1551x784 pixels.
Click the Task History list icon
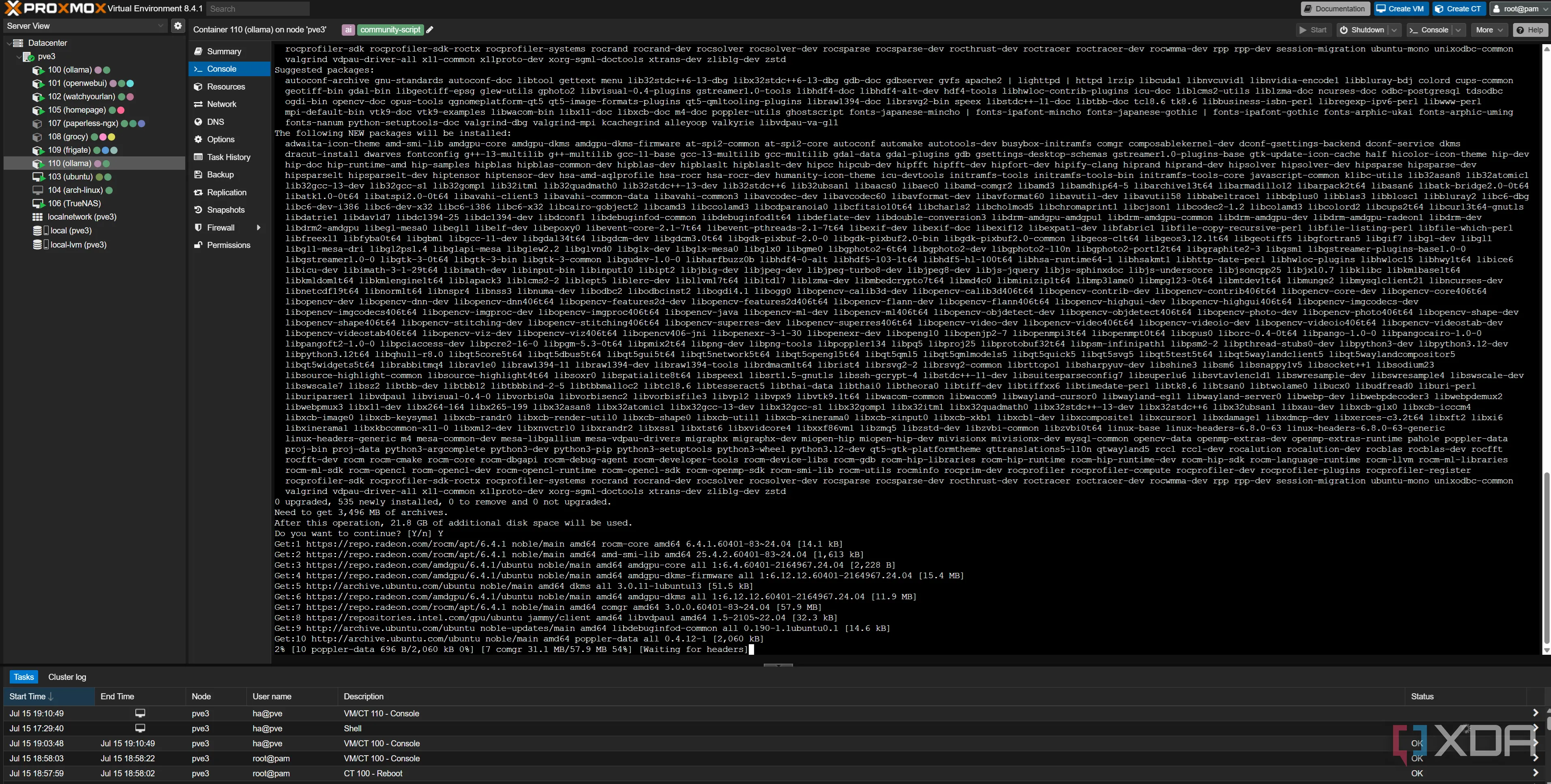coord(198,157)
